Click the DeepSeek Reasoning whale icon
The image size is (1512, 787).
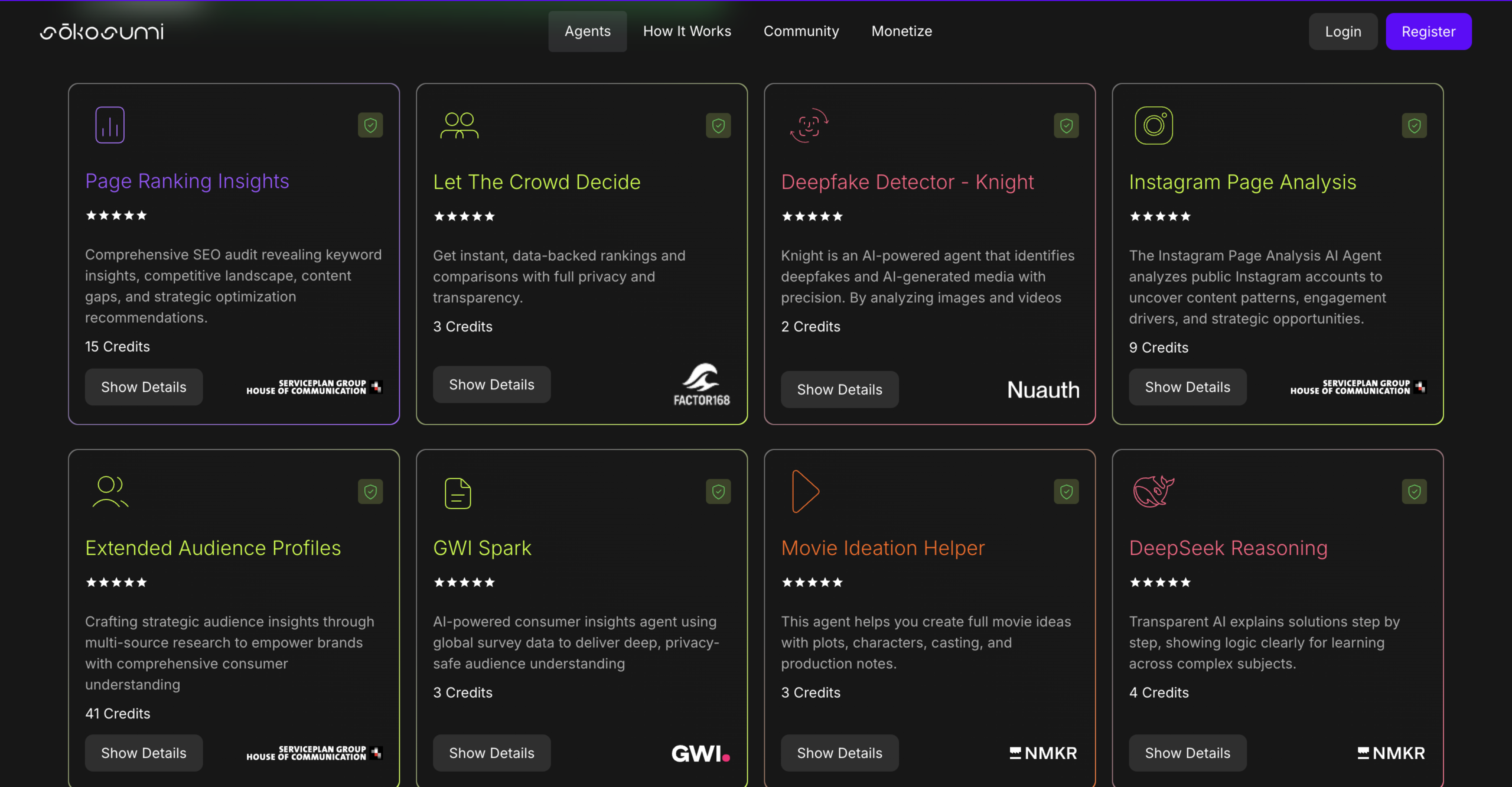pos(1153,492)
